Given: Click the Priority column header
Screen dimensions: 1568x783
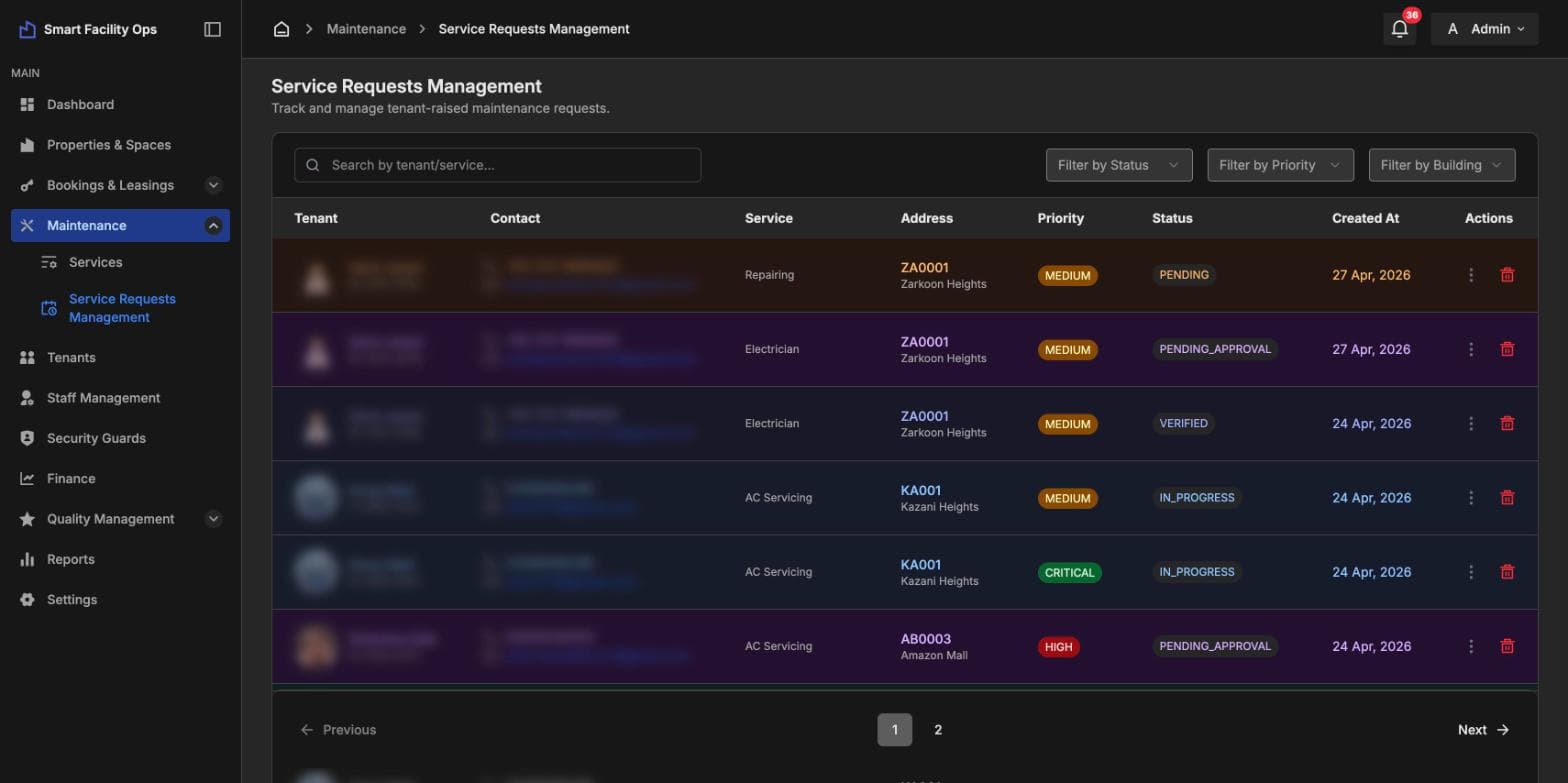Looking at the screenshot, I should [x=1060, y=218].
